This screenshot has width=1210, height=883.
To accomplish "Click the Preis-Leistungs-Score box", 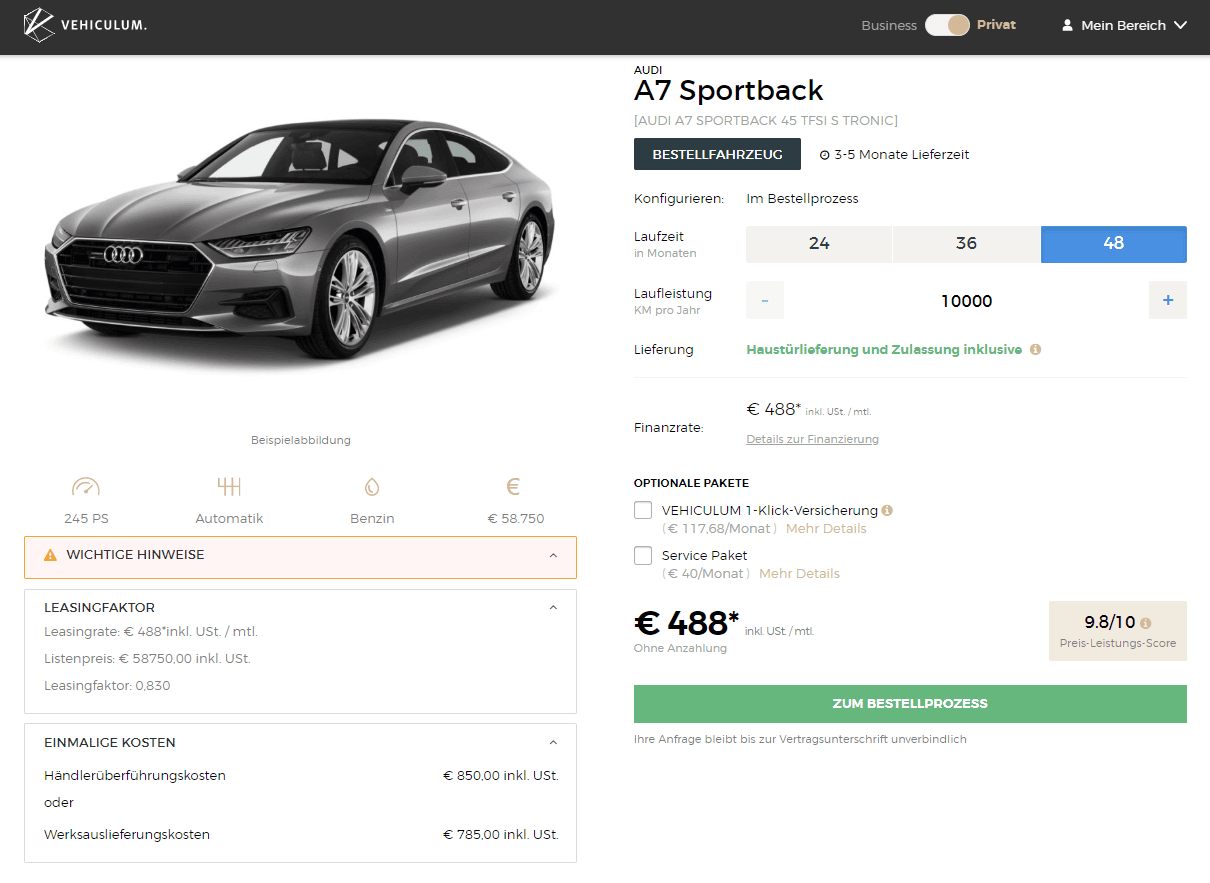I will click(1118, 631).
